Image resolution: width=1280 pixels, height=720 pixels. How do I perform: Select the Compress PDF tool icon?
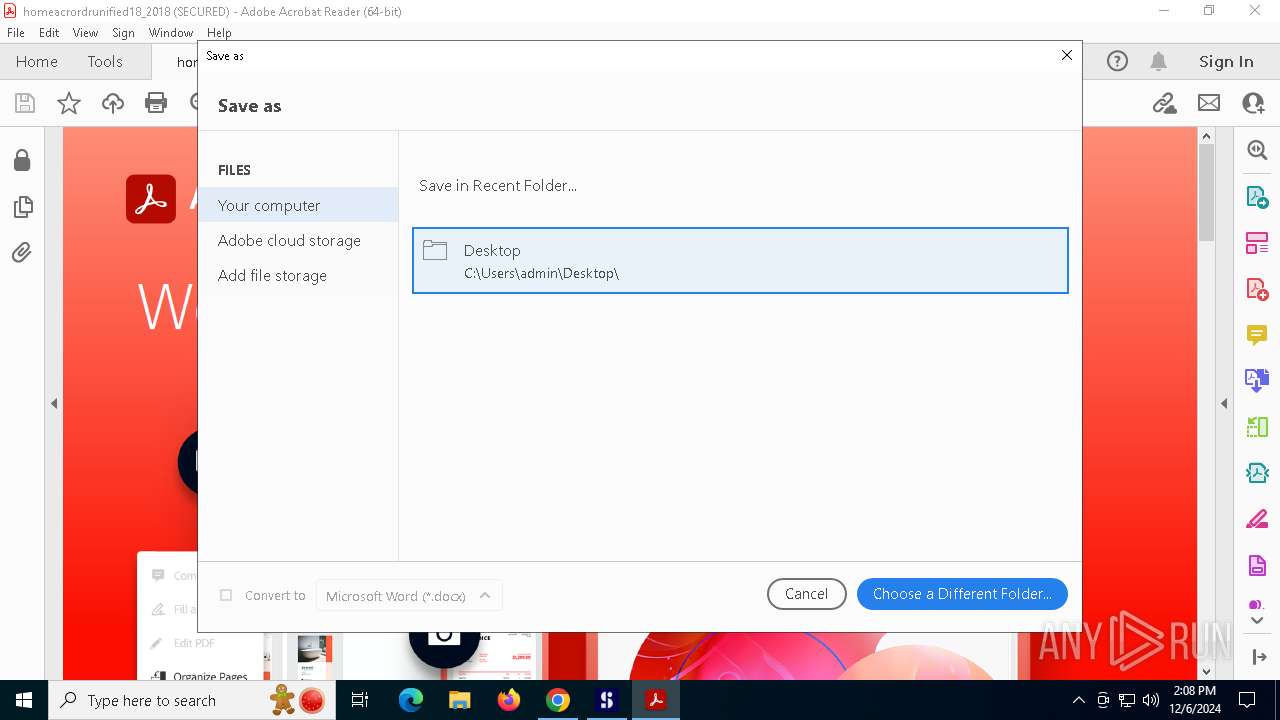click(x=1257, y=473)
